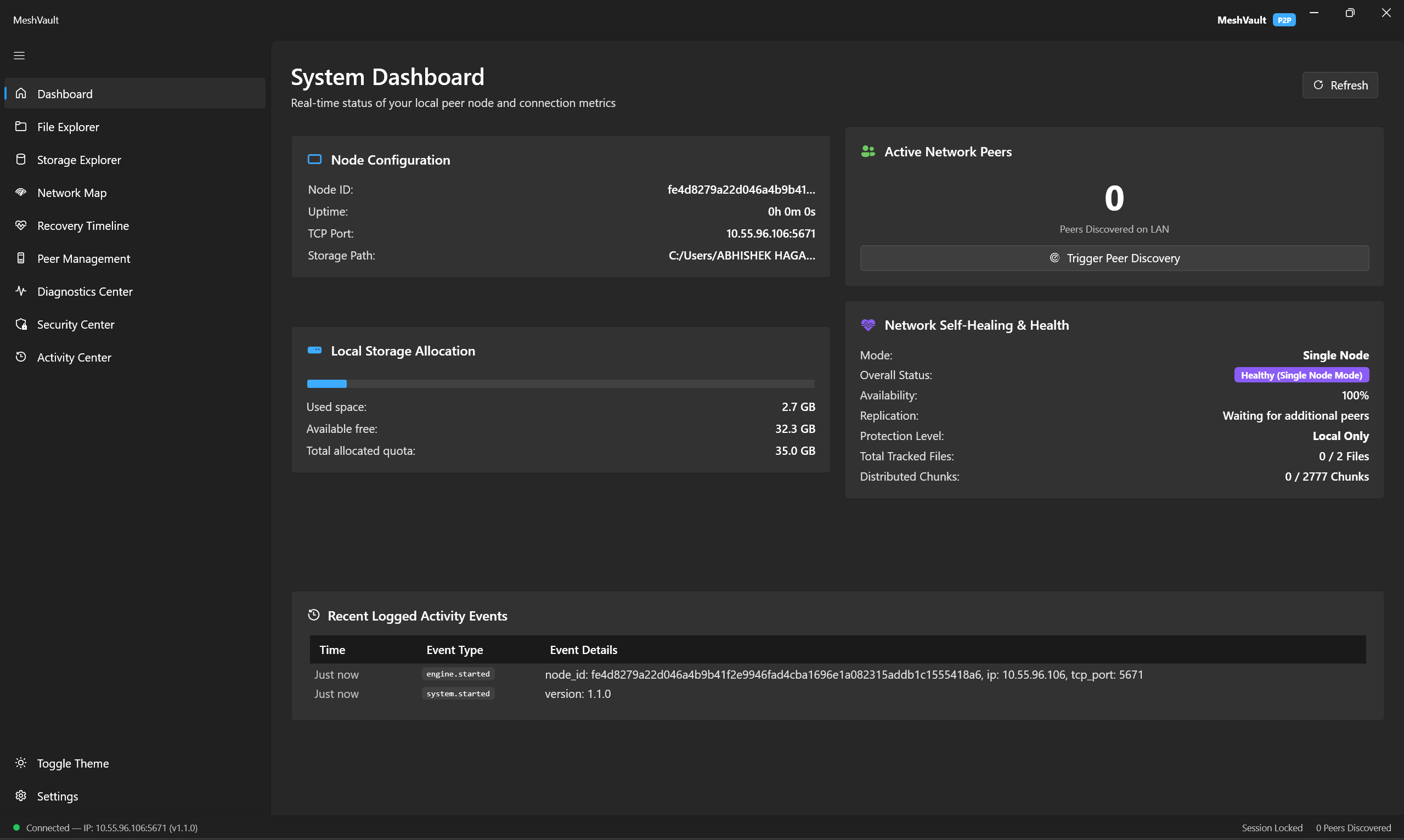Go to Security Center
1404x840 pixels.
pyautogui.click(x=134, y=324)
